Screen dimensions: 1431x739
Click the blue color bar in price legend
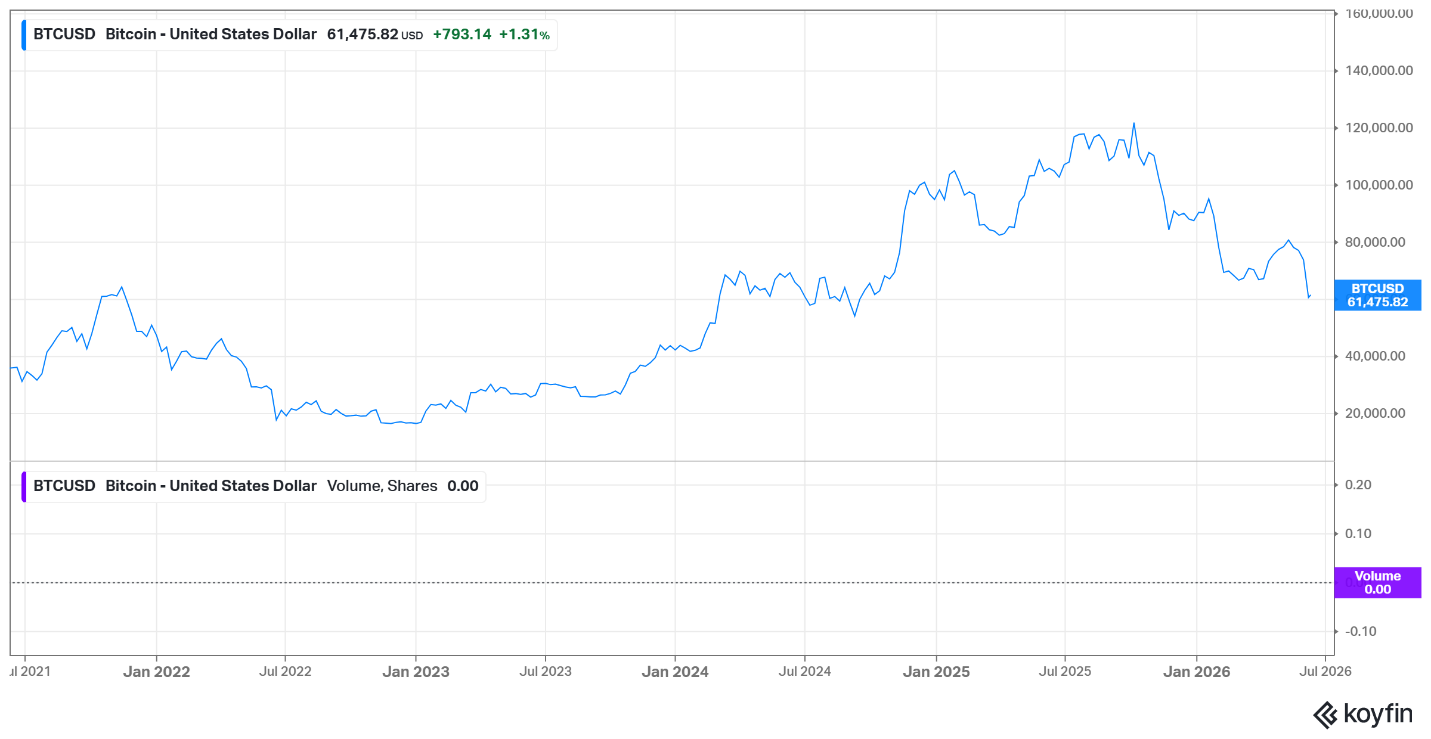pos(23,34)
